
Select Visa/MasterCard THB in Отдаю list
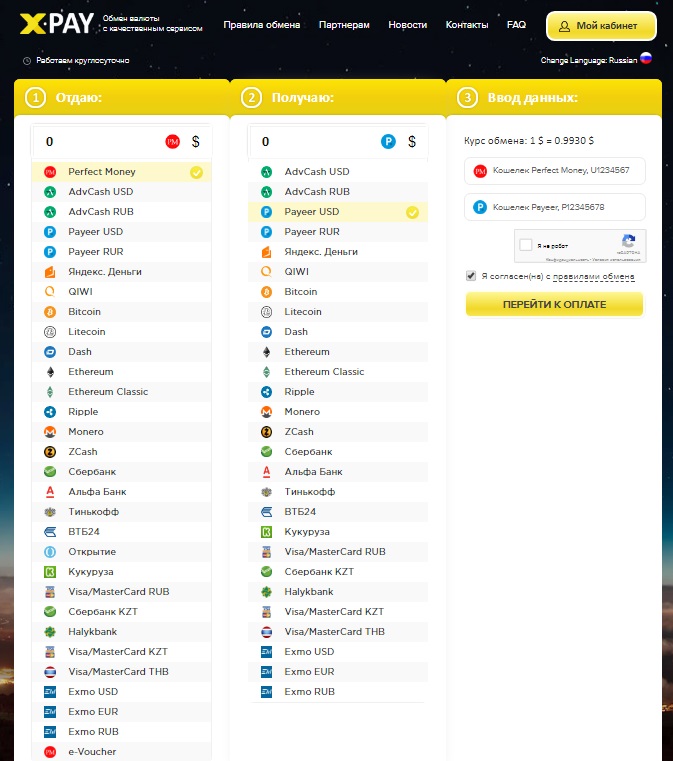tap(121, 672)
